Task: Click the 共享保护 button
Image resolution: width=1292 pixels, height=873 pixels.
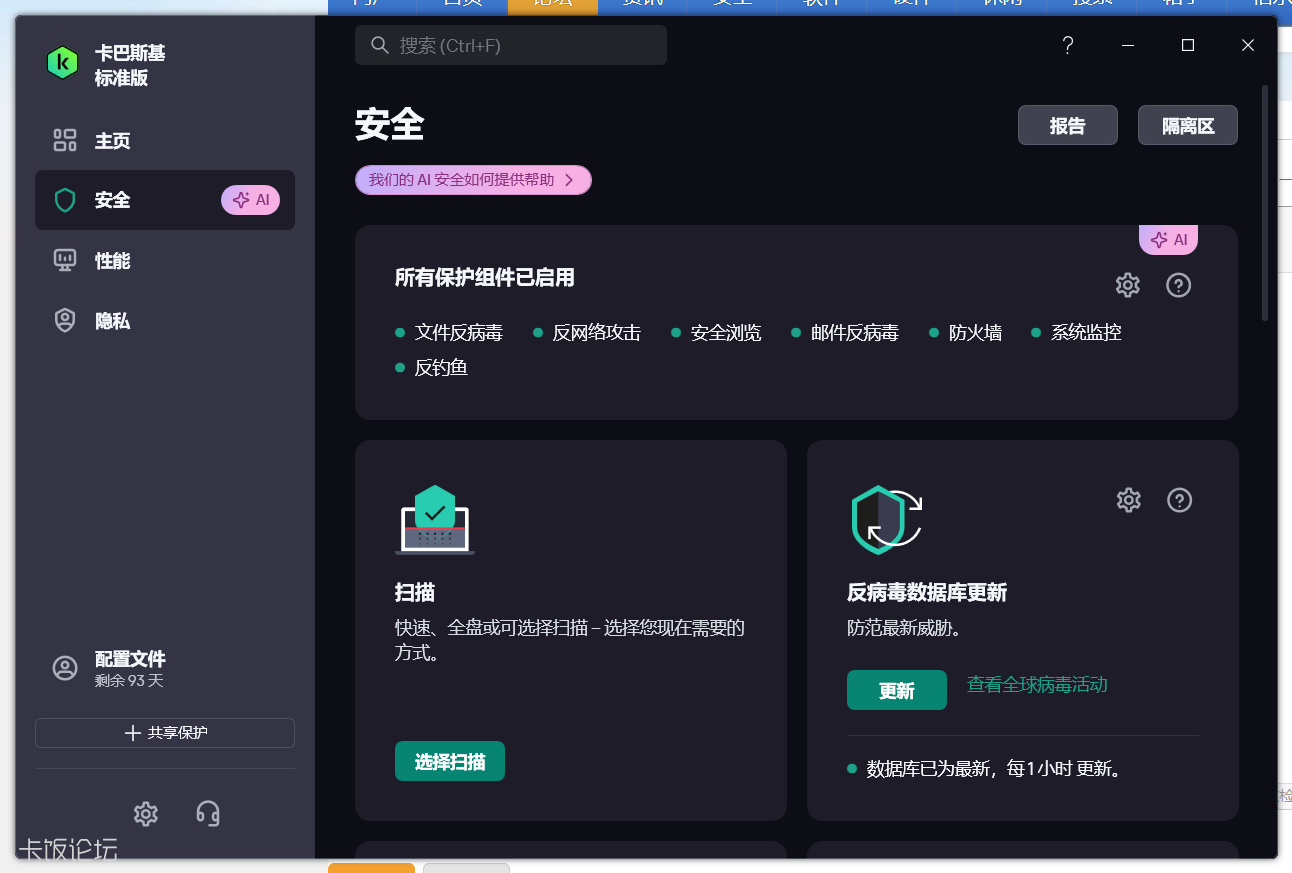Action: coord(165,733)
